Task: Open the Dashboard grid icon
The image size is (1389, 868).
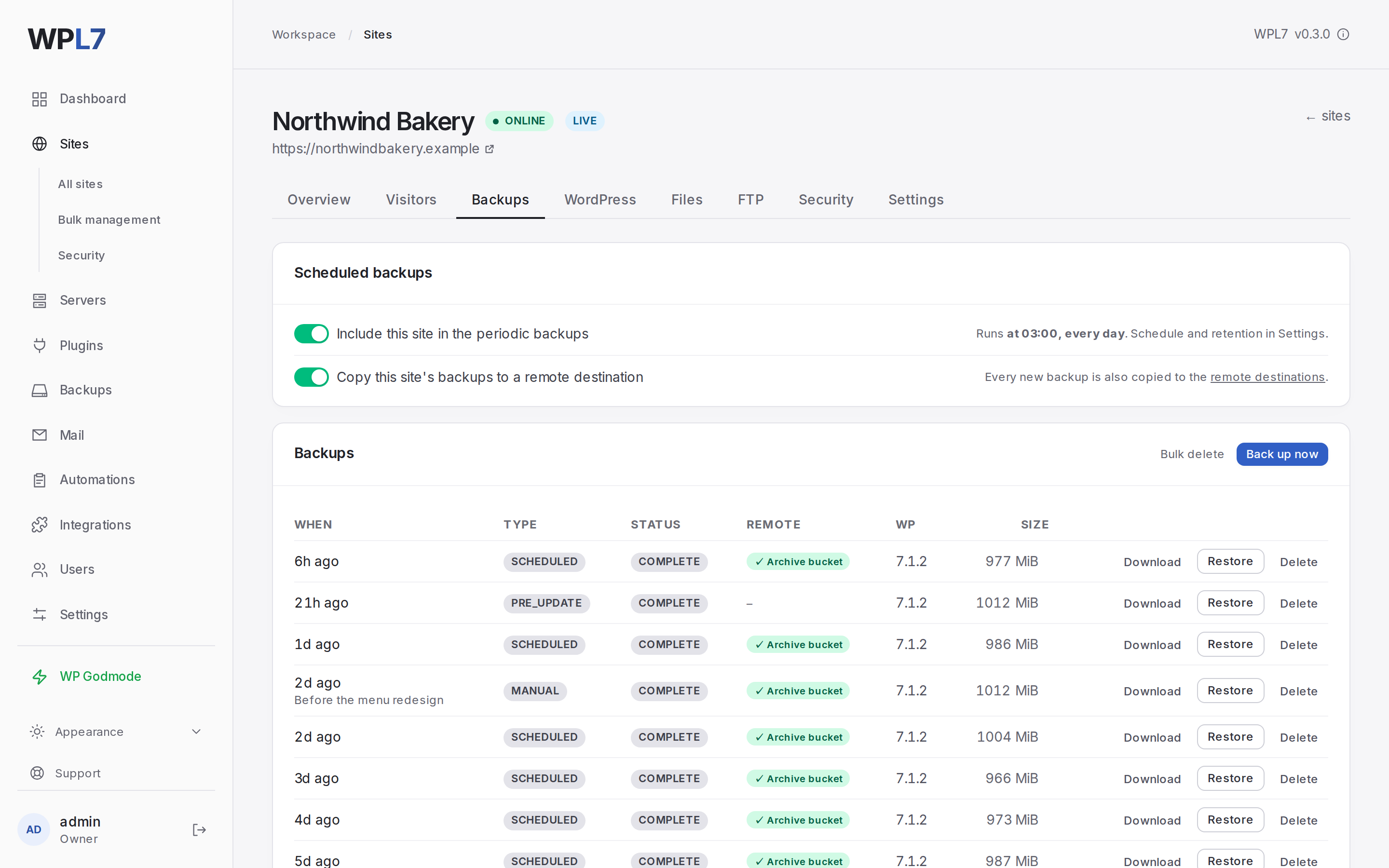Action: pos(39,99)
